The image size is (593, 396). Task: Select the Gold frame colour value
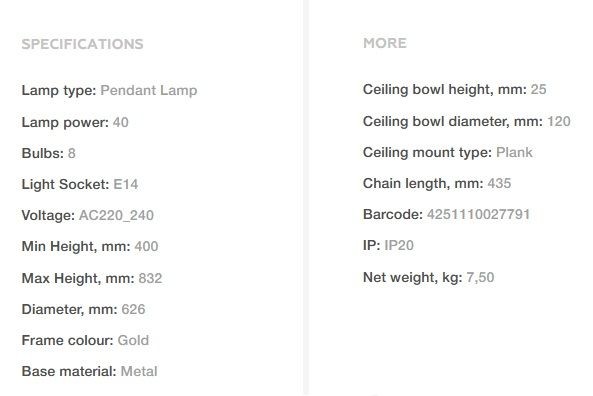click(x=133, y=340)
